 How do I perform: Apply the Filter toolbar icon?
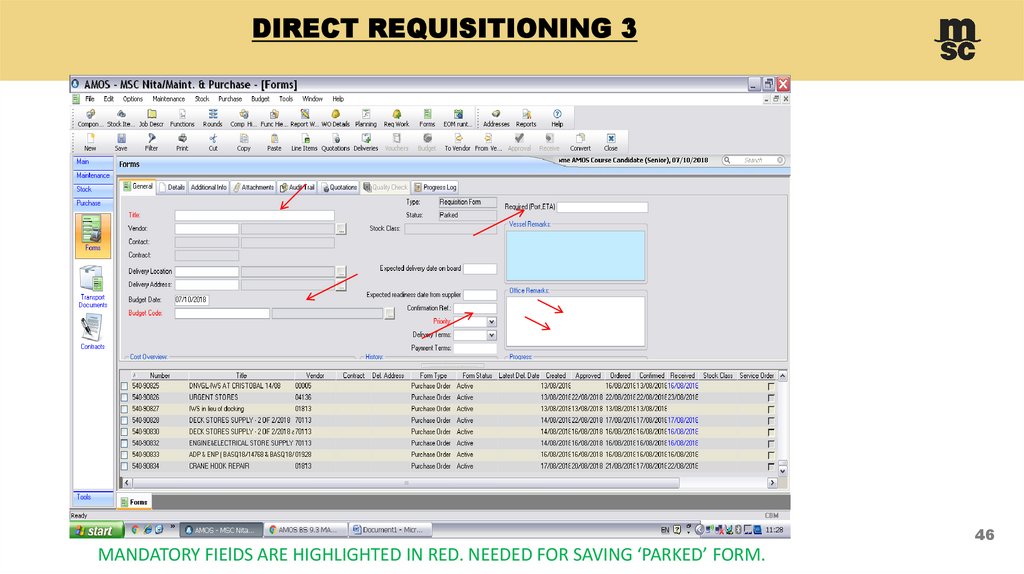(x=152, y=142)
